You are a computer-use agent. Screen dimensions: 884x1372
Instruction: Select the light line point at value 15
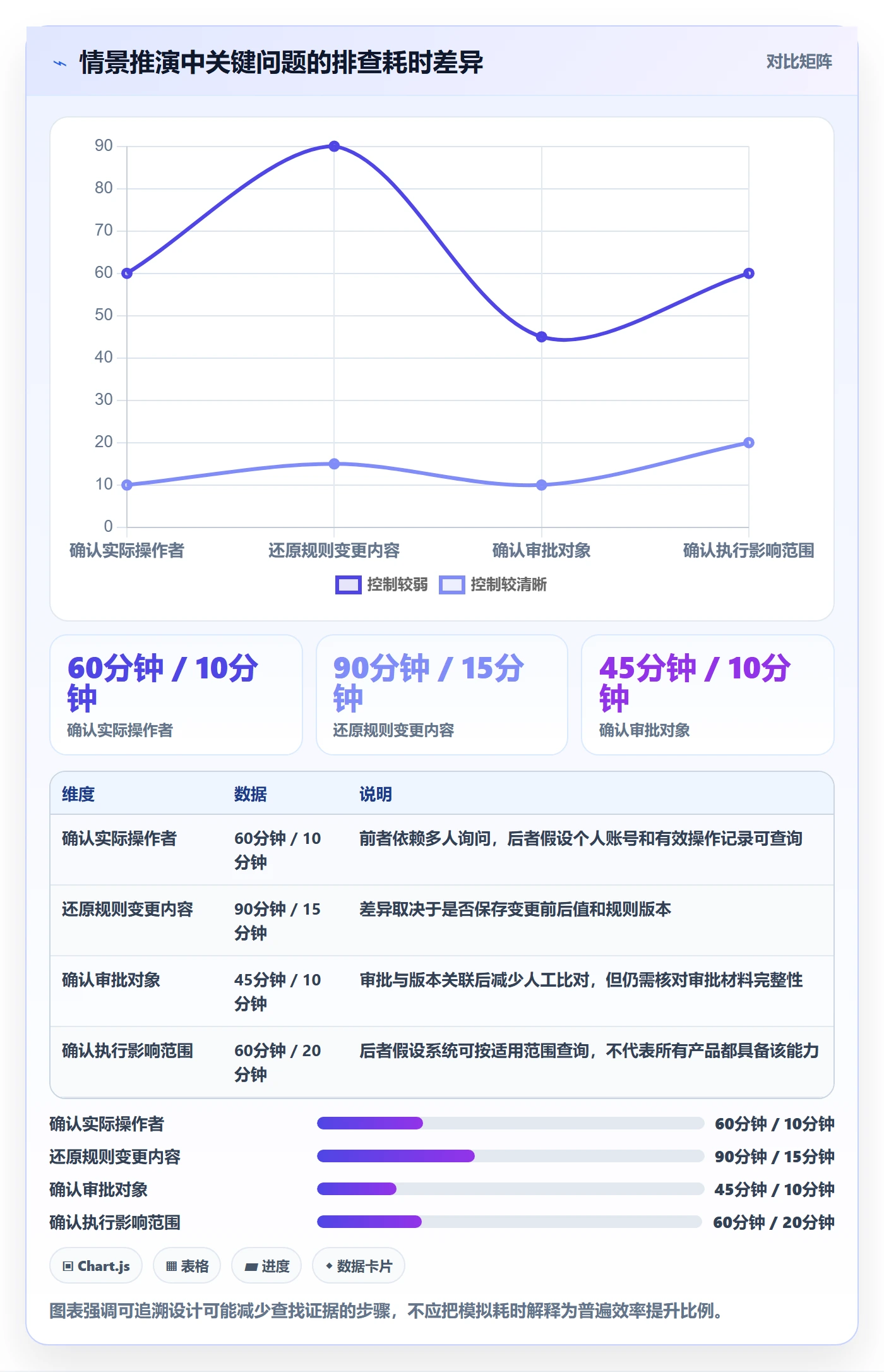pos(334,464)
